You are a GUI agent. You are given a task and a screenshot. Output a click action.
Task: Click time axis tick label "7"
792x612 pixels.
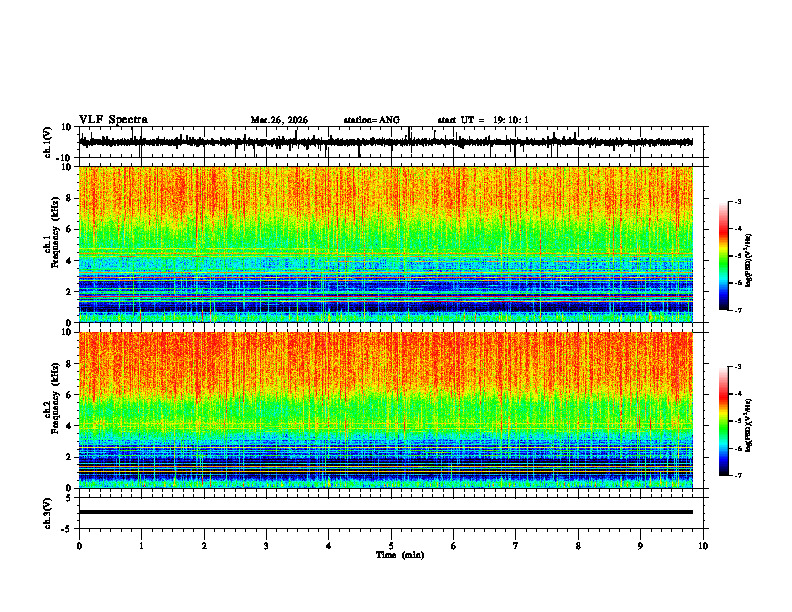(516, 546)
